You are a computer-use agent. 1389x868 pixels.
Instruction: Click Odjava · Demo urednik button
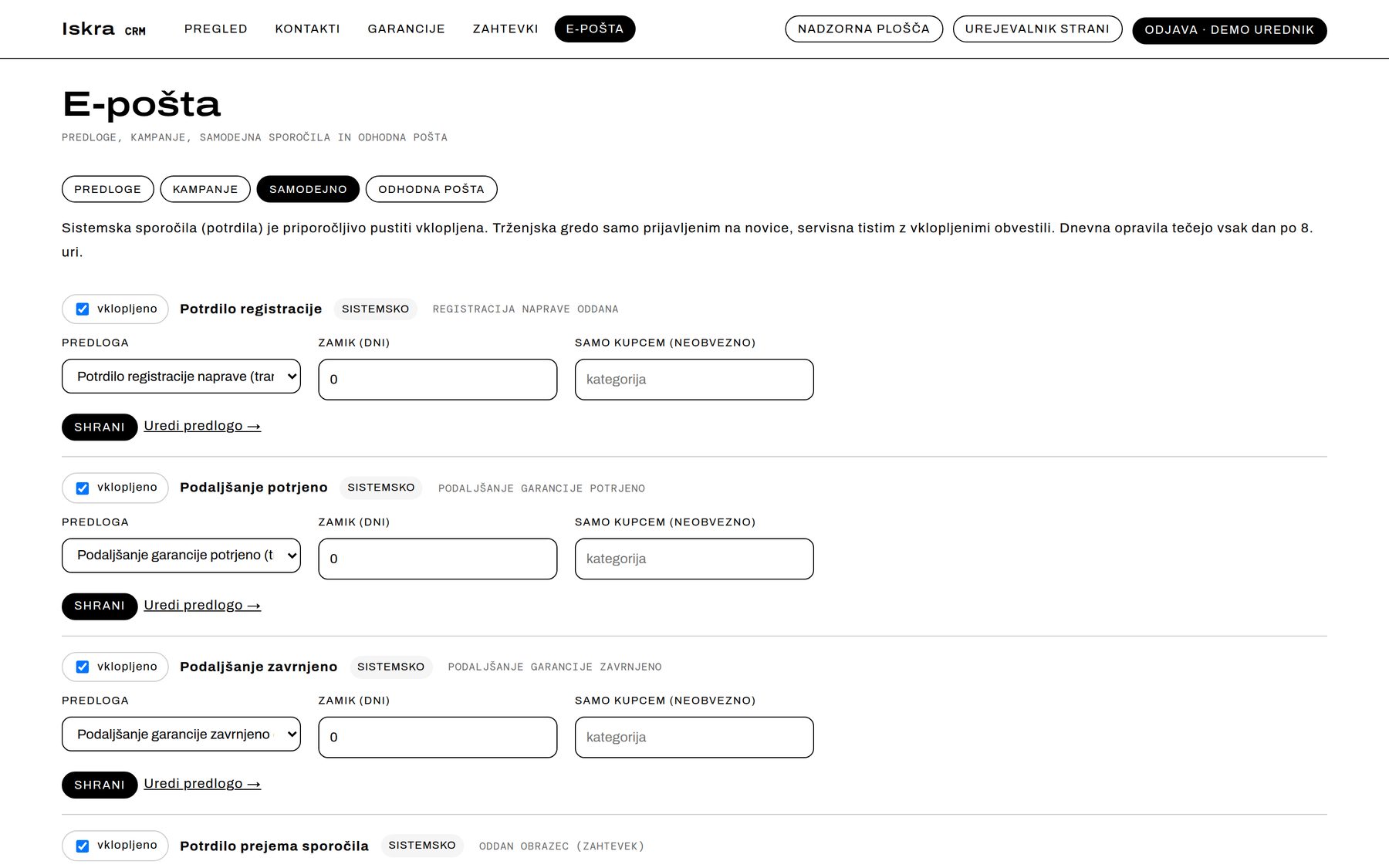[1229, 30]
